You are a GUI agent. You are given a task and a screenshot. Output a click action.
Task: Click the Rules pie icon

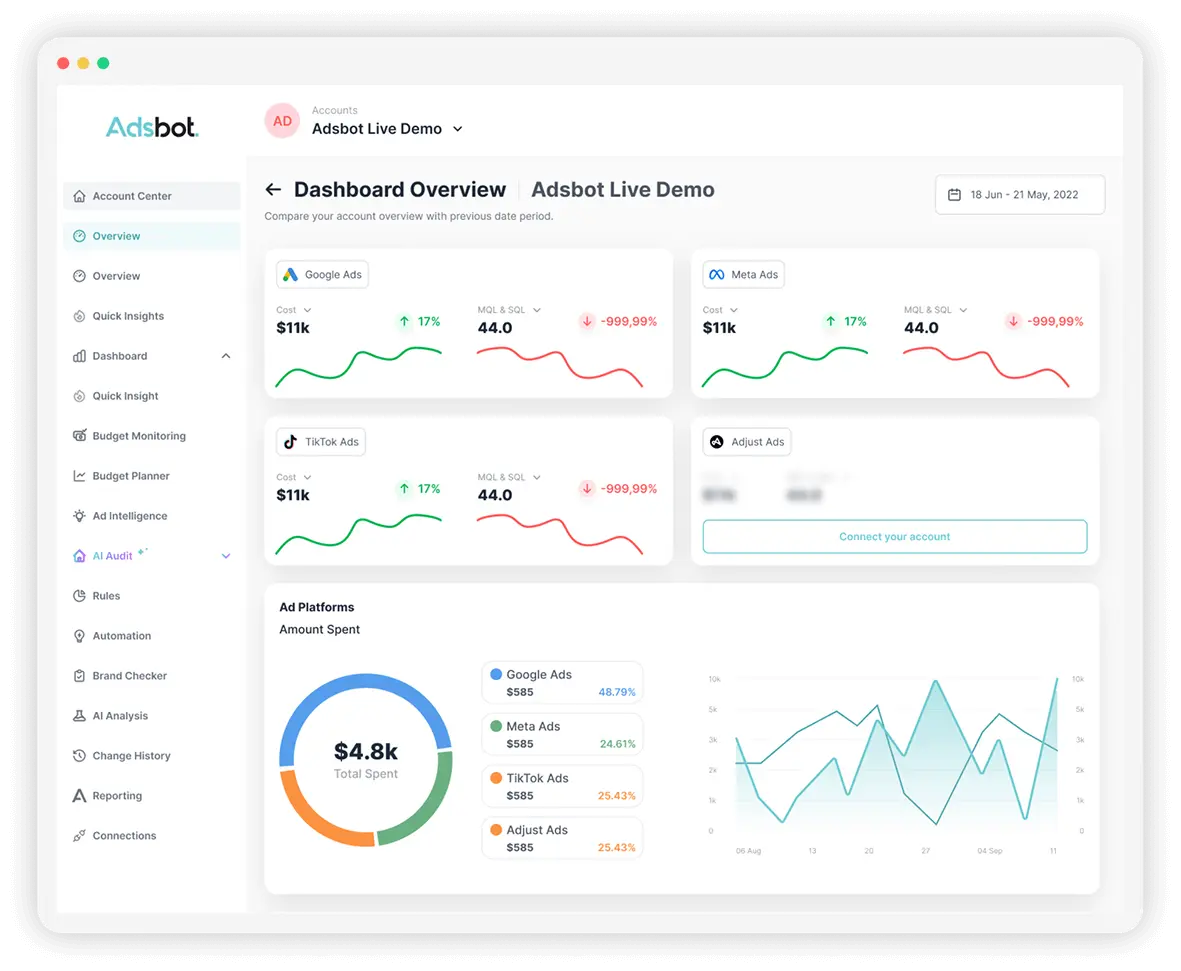80,596
